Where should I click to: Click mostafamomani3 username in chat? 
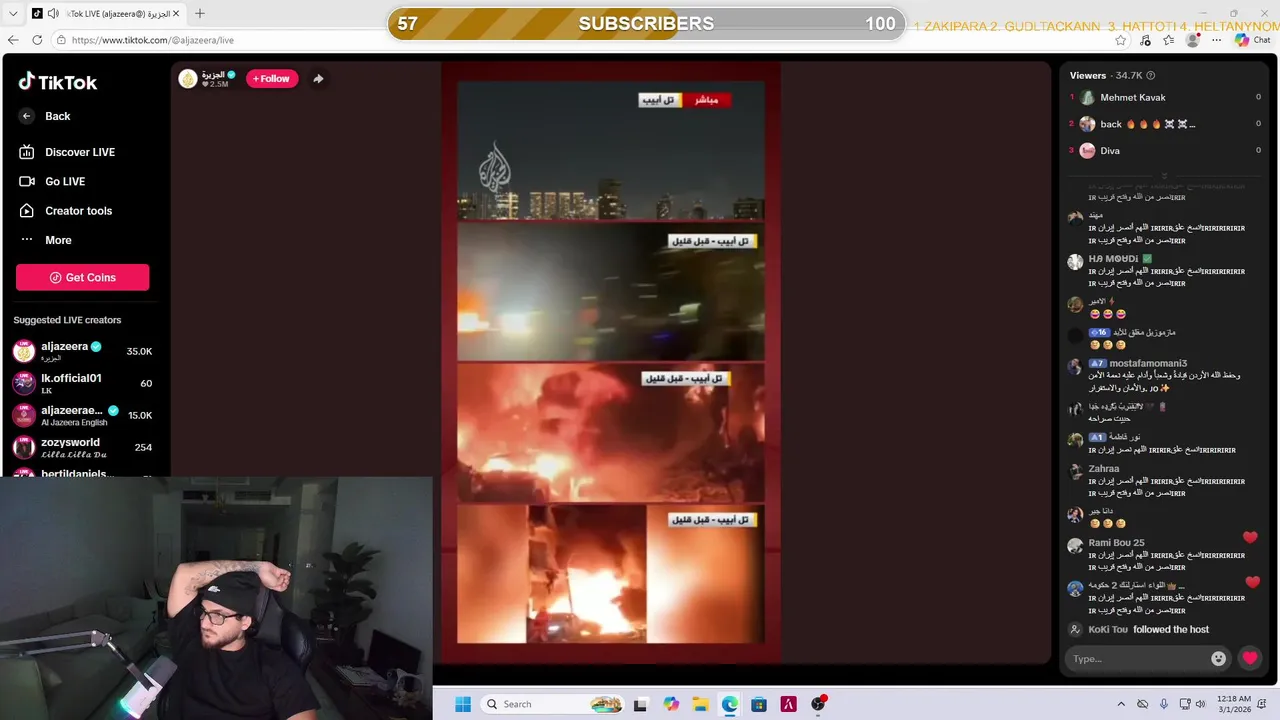[1148, 363]
